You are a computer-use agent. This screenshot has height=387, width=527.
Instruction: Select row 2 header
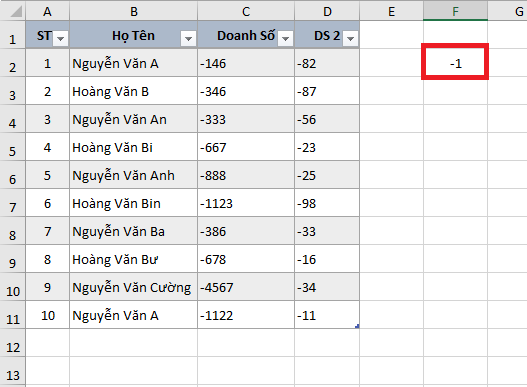(x=12, y=63)
